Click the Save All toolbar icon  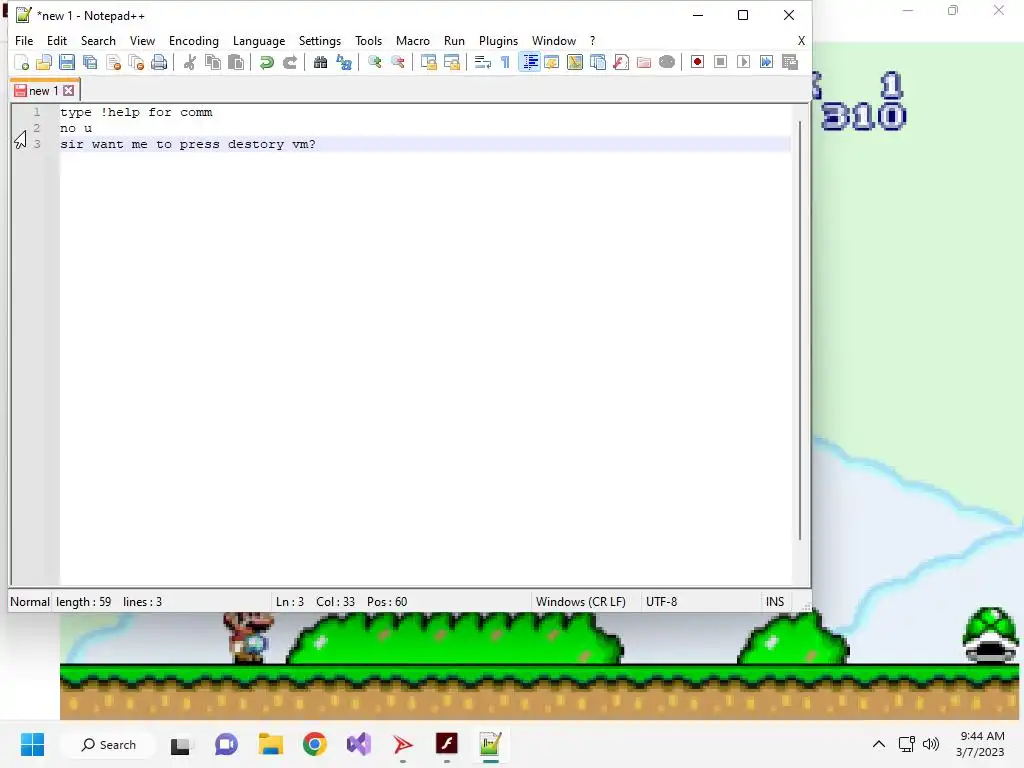tap(90, 63)
